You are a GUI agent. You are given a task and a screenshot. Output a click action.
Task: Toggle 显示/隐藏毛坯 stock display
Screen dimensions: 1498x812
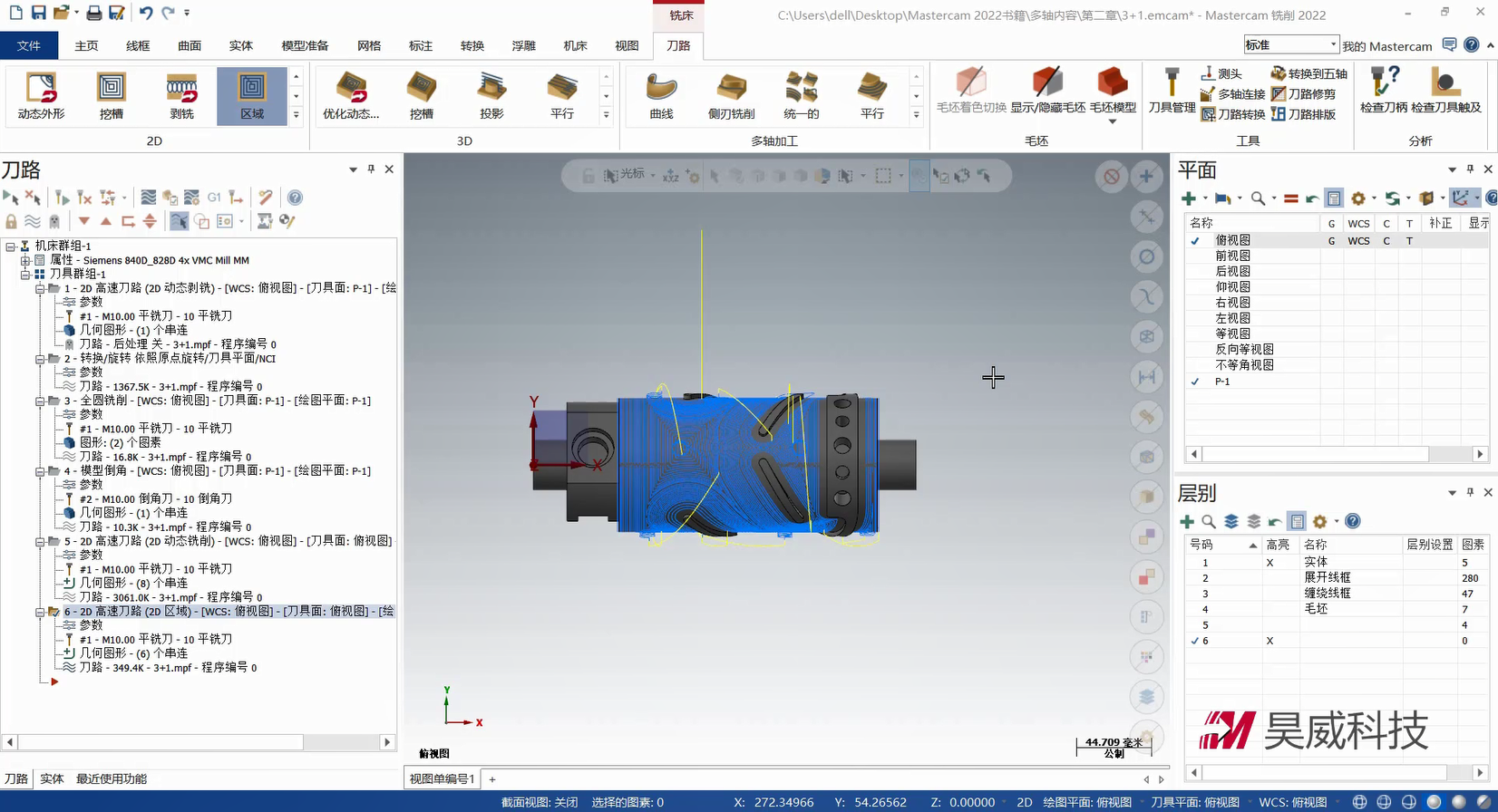point(1048,91)
